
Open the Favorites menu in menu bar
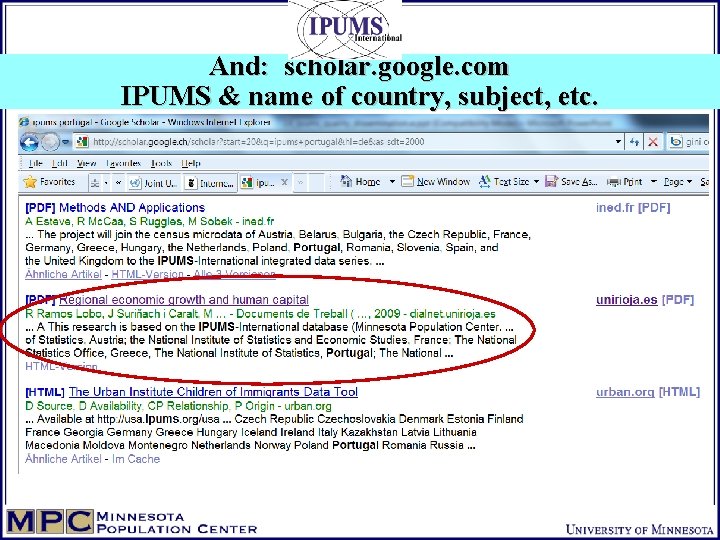click(x=123, y=163)
